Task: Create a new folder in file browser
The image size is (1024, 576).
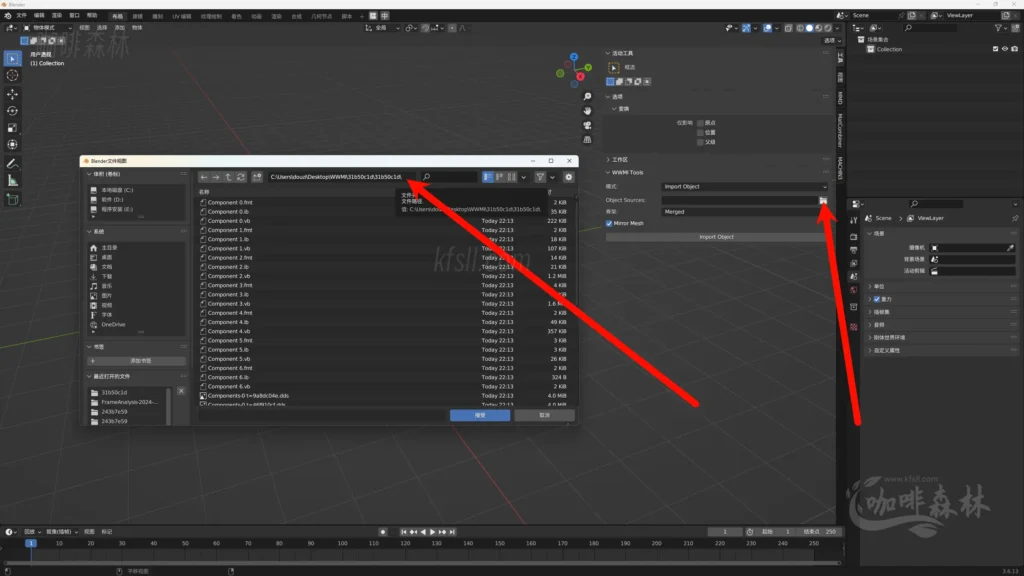Action: coord(257,177)
